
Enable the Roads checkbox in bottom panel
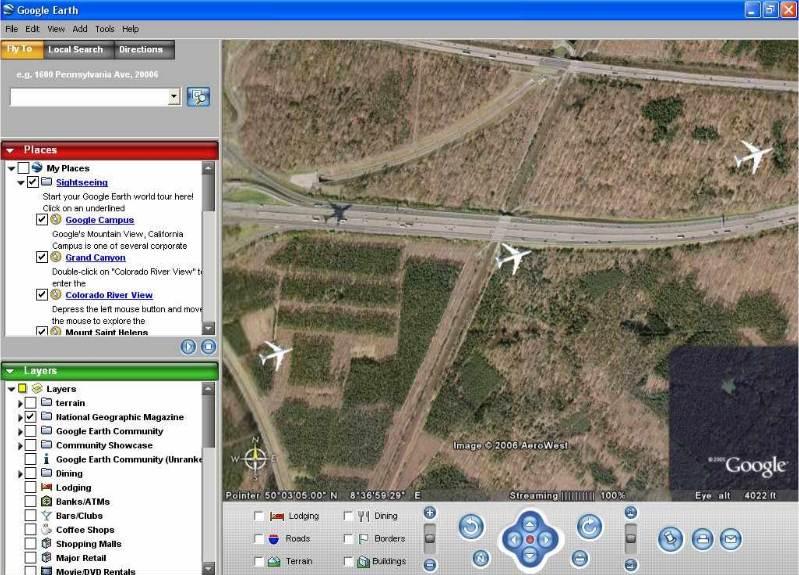tap(259, 539)
